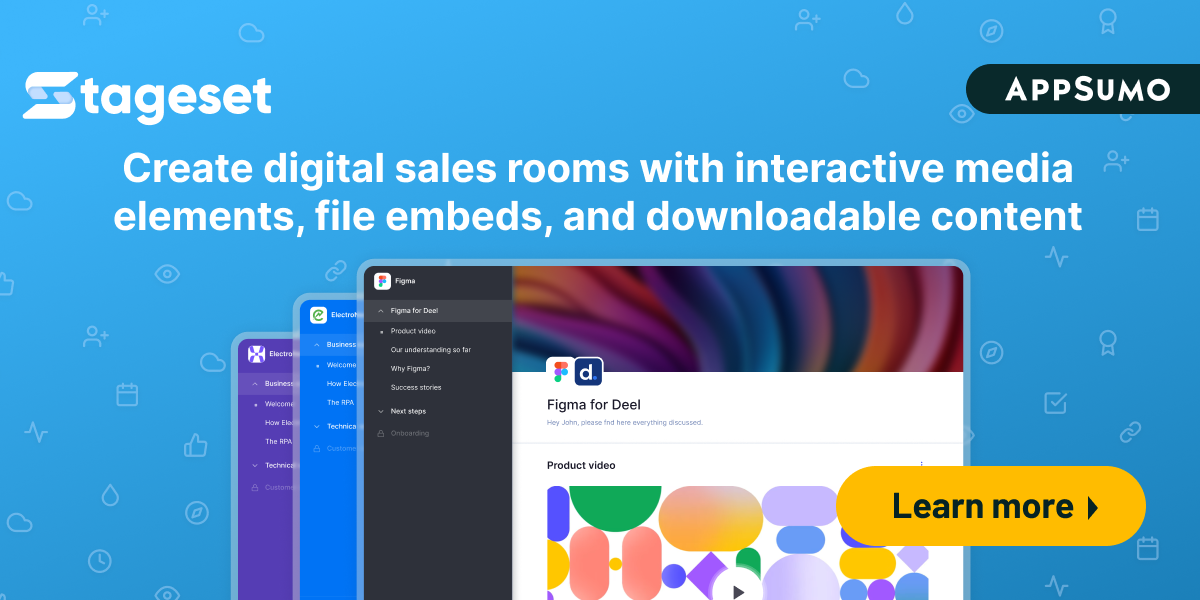Image resolution: width=1200 pixels, height=600 pixels.
Task: Click the lock icon in the blue window
Action: 317,448
